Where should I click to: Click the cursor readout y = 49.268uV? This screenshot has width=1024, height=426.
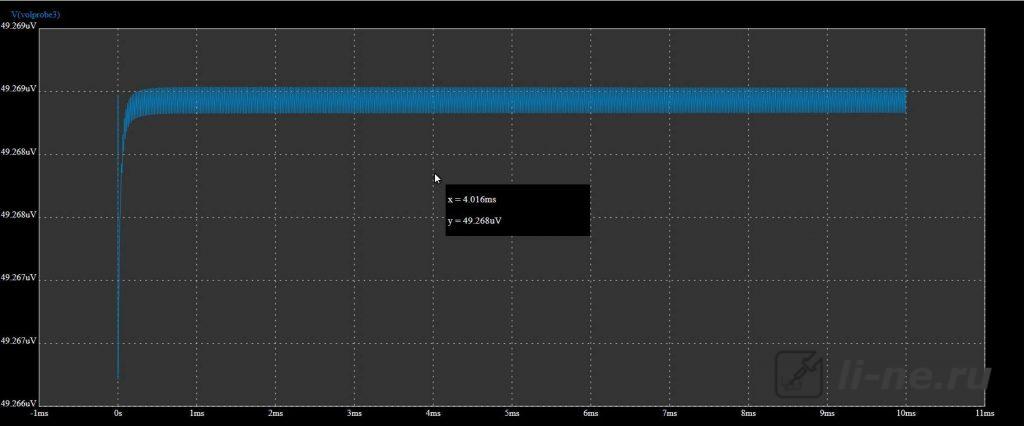[475, 221]
